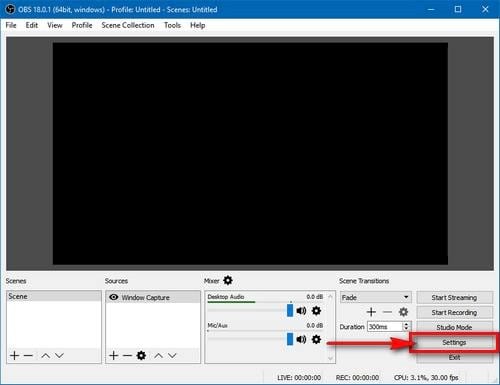
Task: Add a new scene with plus icon
Action: [x=14, y=356]
